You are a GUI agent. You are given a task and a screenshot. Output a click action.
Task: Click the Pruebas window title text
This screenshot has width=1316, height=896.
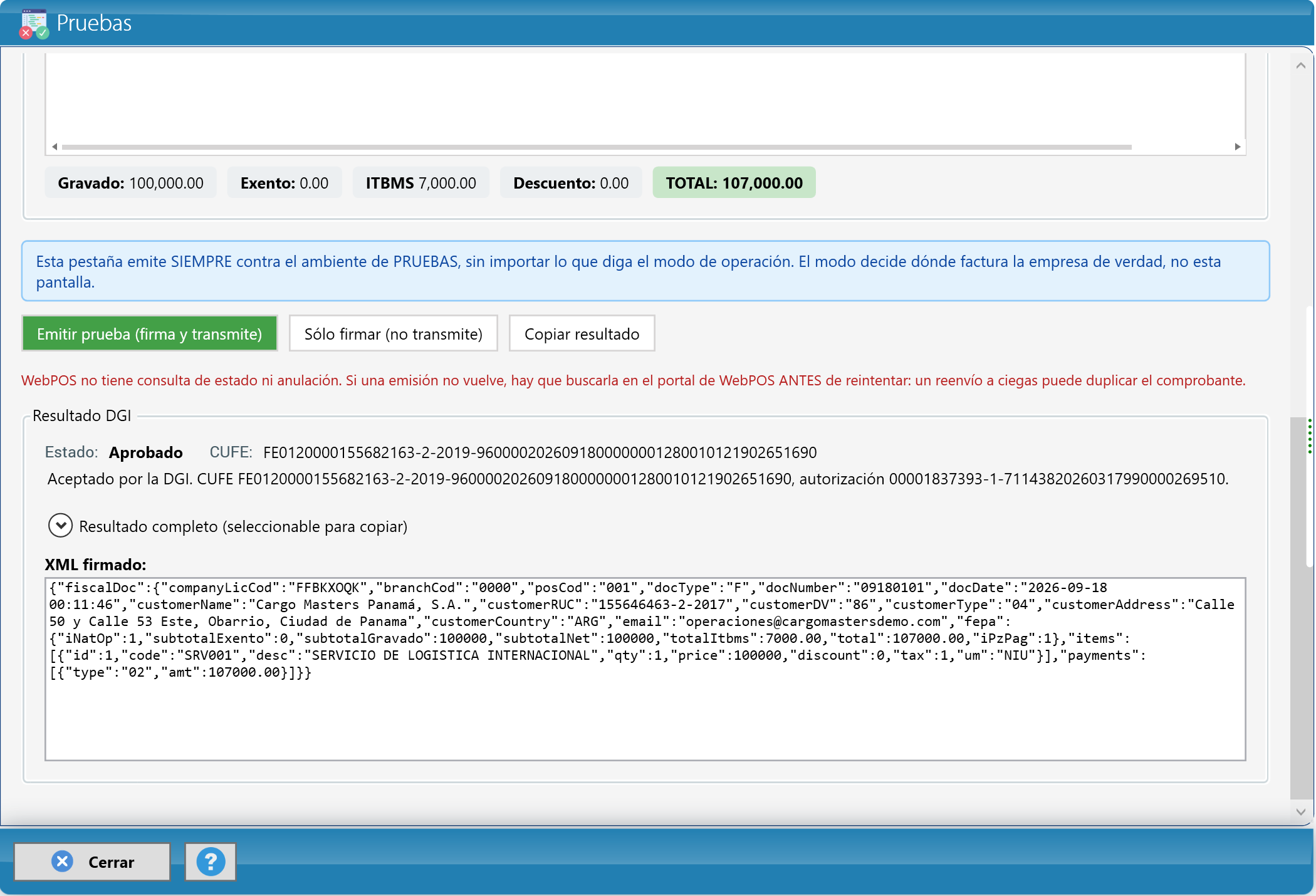coord(94,23)
